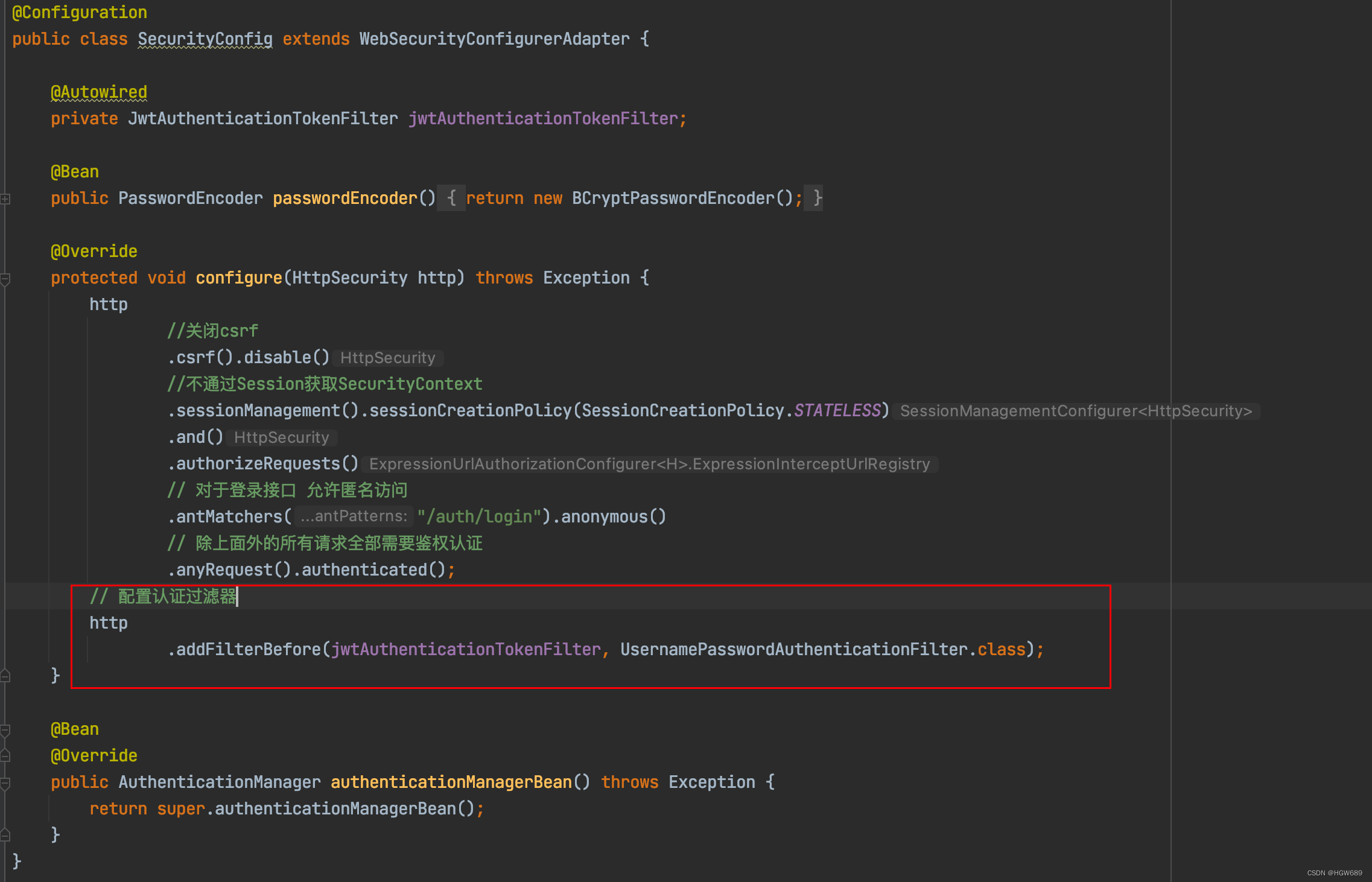1372x882 pixels.
Task: Click the purple jwtAuthenticationTokenFilter field declaration name
Action: pyautogui.click(x=543, y=118)
